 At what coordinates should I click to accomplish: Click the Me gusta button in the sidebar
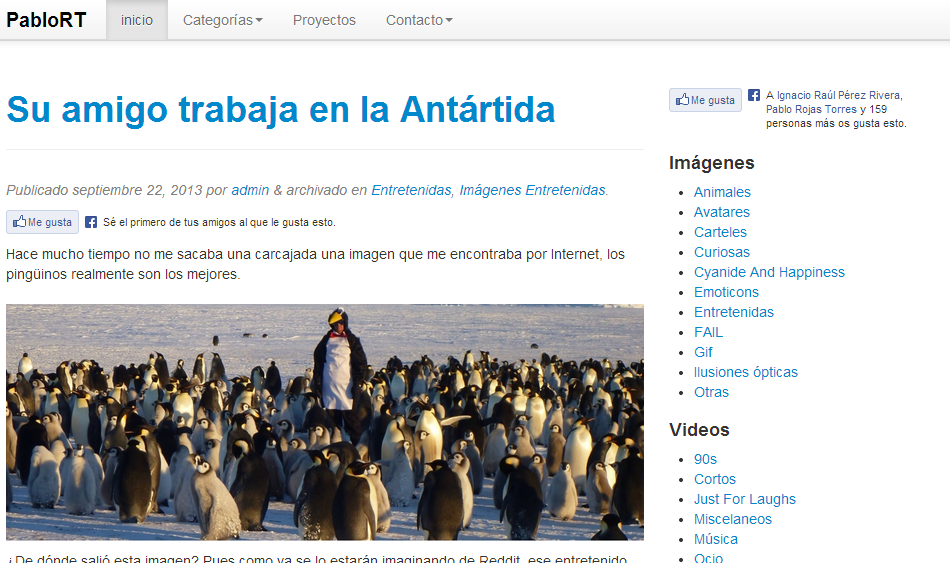pos(704,100)
